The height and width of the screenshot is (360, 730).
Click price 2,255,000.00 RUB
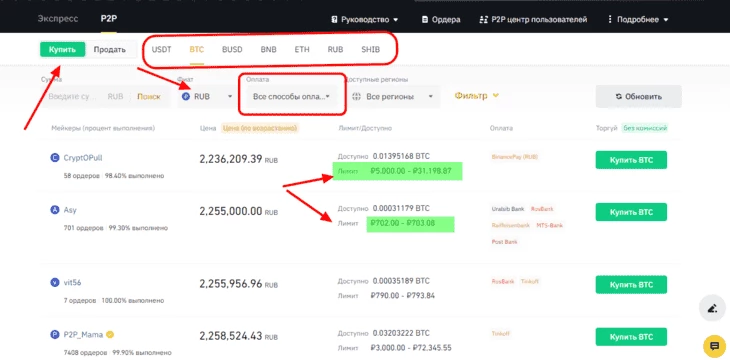(x=238, y=211)
